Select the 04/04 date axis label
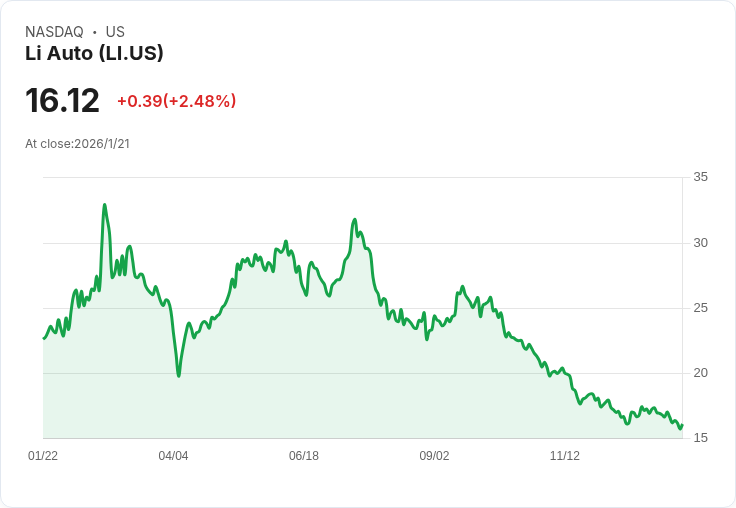The image size is (736, 508). click(x=173, y=456)
